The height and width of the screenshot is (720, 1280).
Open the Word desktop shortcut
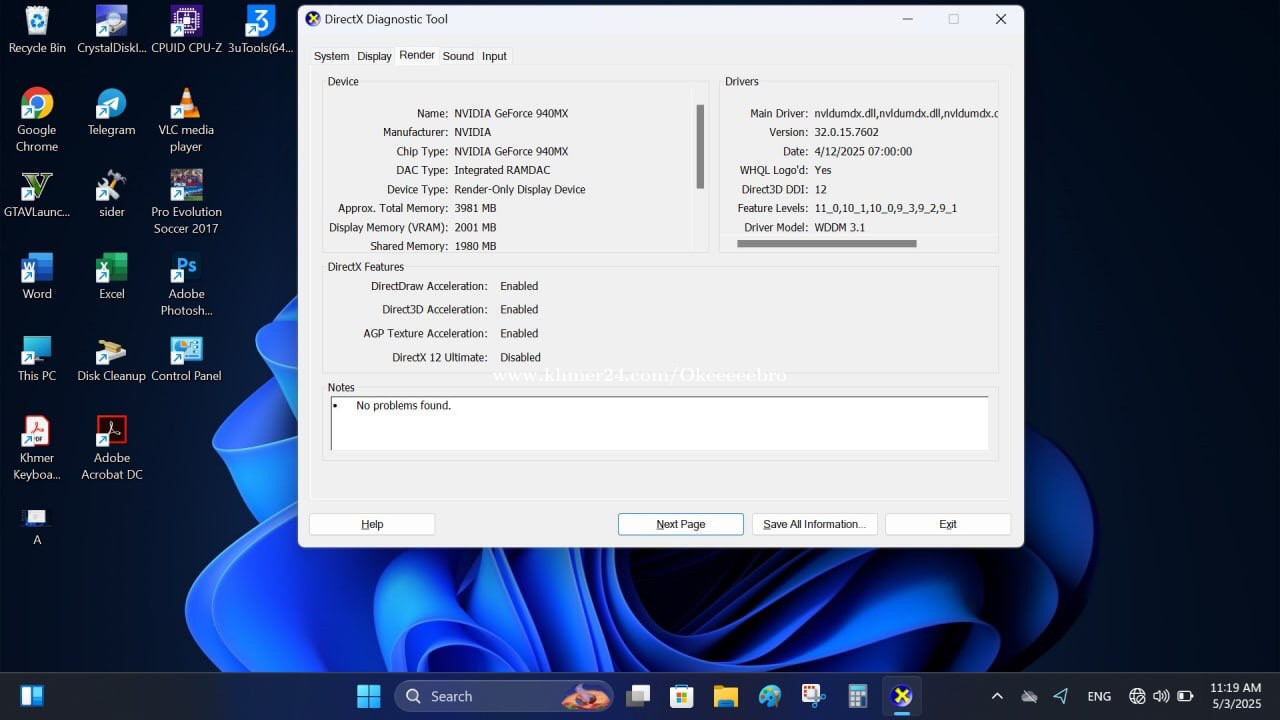click(37, 276)
